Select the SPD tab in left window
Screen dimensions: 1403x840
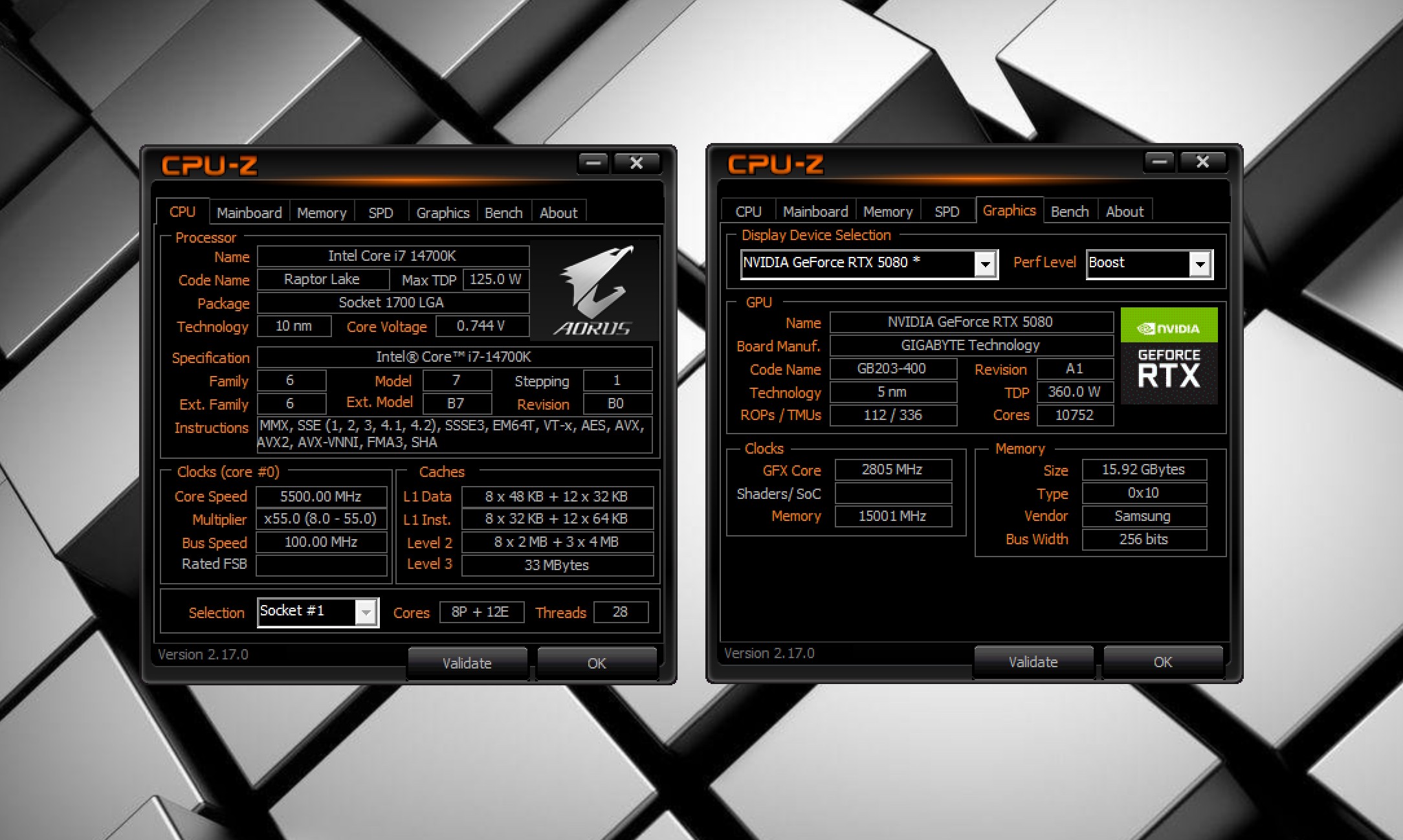pyautogui.click(x=381, y=213)
